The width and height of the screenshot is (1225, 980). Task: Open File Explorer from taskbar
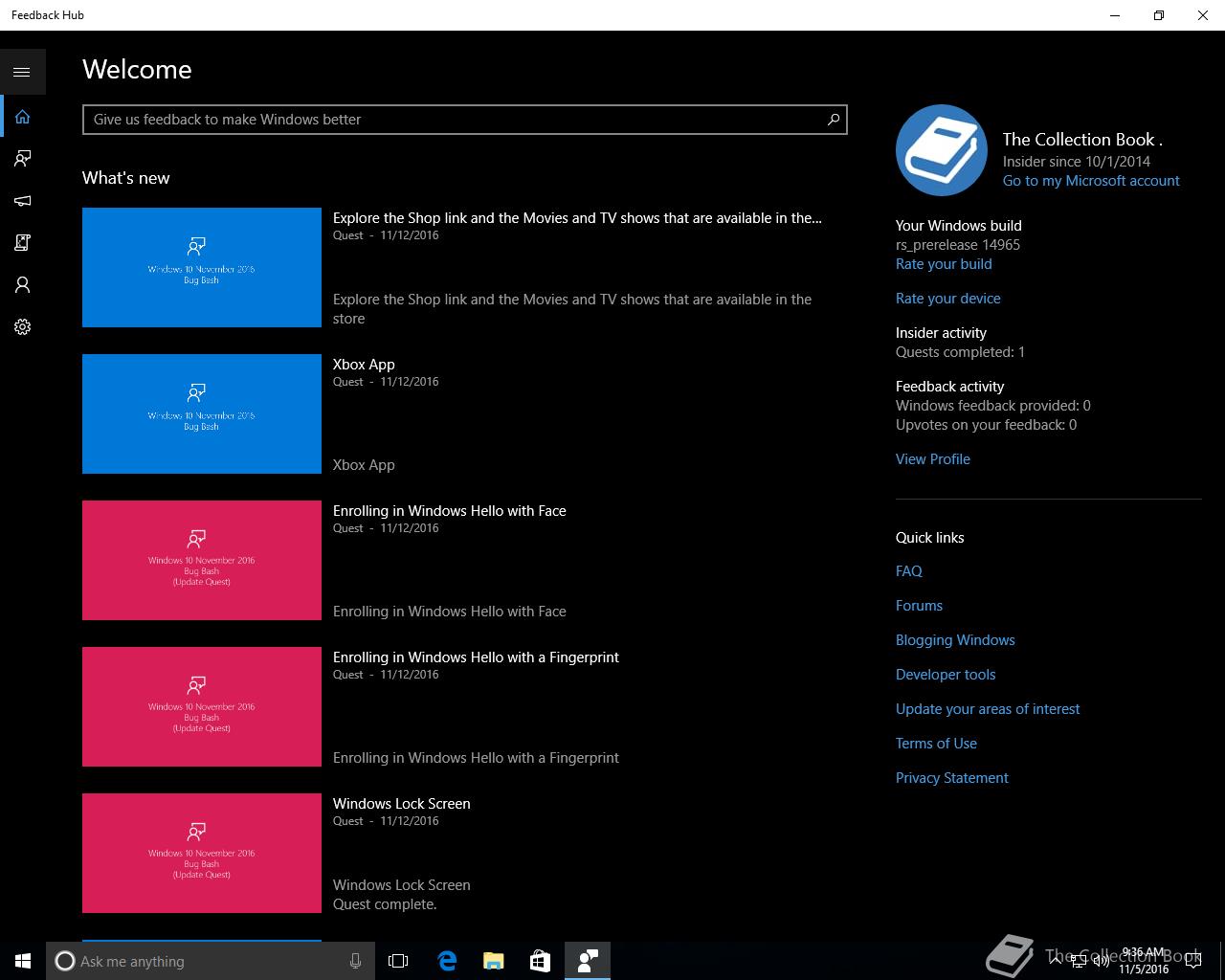click(493, 961)
